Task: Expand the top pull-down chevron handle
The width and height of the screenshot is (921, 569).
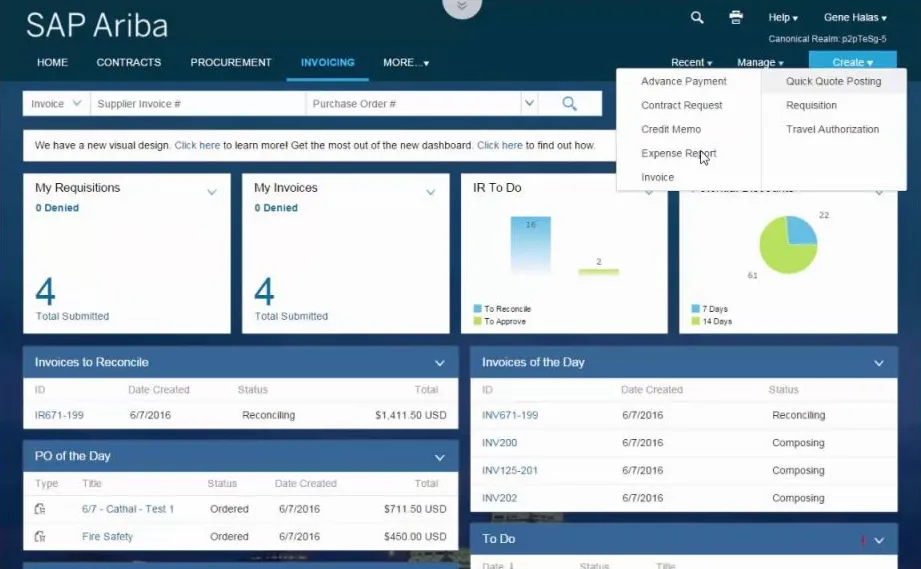Action: click(461, 7)
